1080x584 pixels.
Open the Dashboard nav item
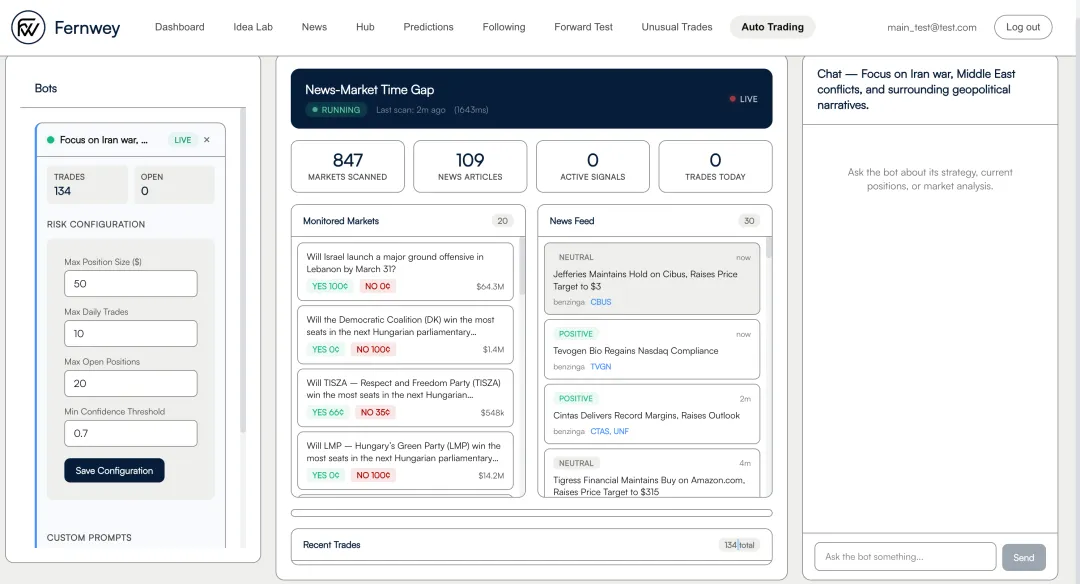click(180, 27)
